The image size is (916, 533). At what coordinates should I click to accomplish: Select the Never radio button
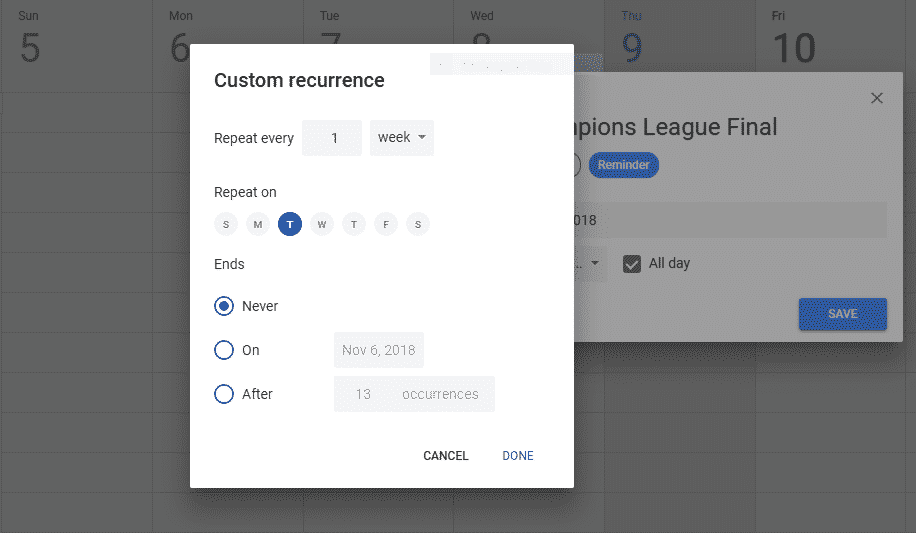coord(225,306)
